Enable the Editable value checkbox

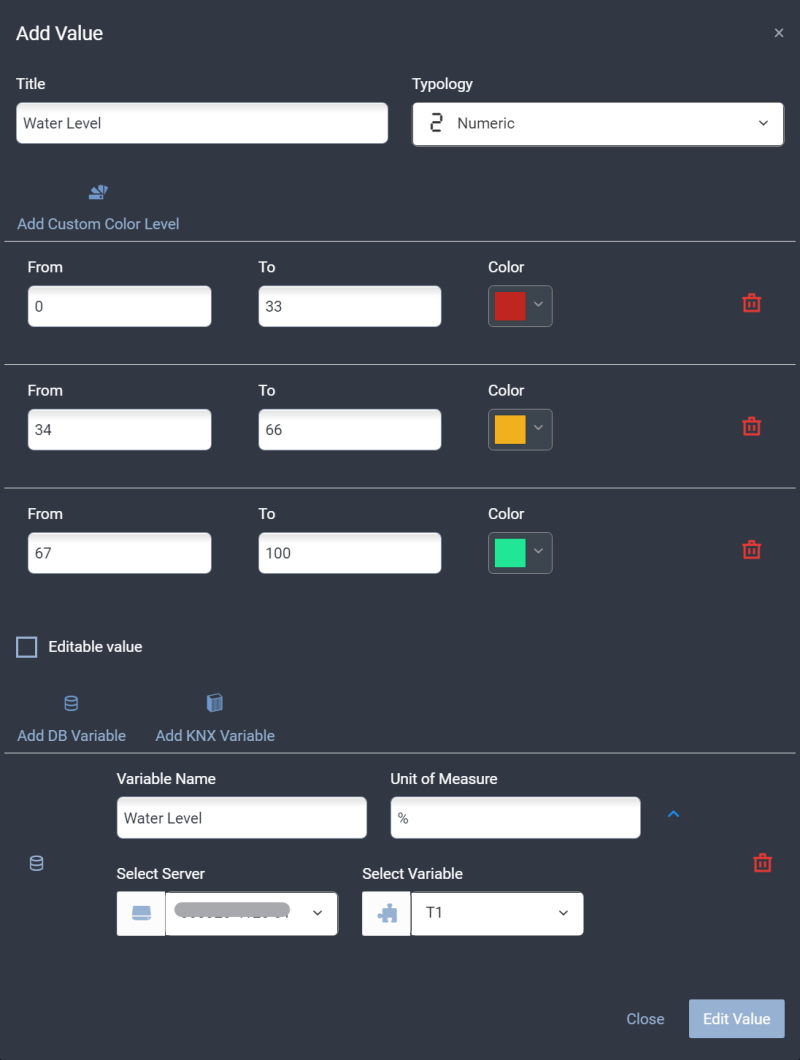pyautogui.click(x=27, y=647)
